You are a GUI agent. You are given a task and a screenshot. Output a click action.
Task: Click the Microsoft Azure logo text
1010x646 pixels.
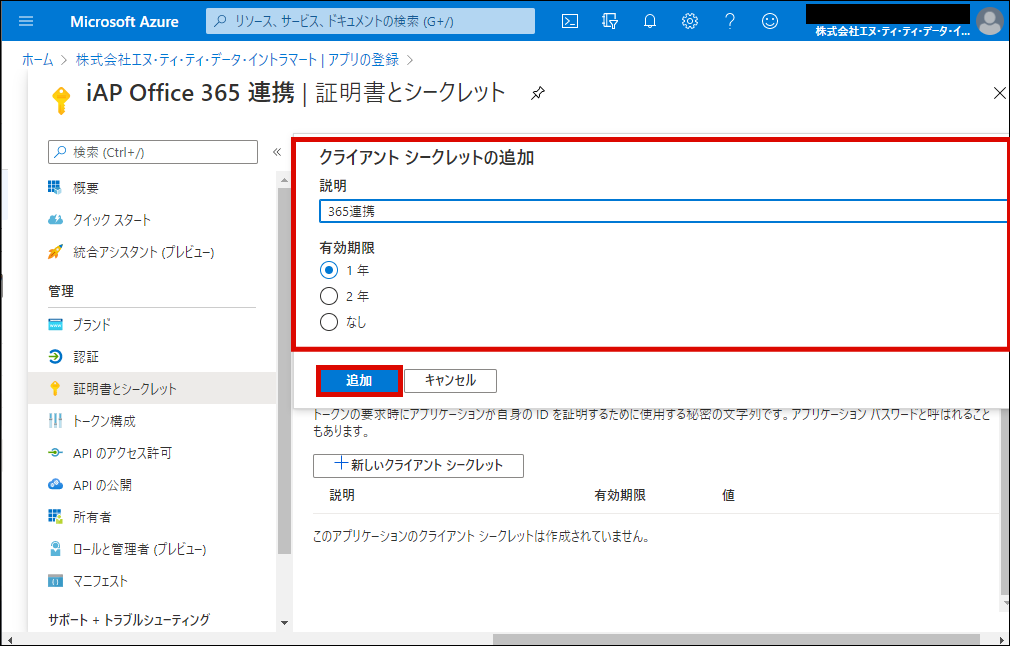[x=124, y=21]
